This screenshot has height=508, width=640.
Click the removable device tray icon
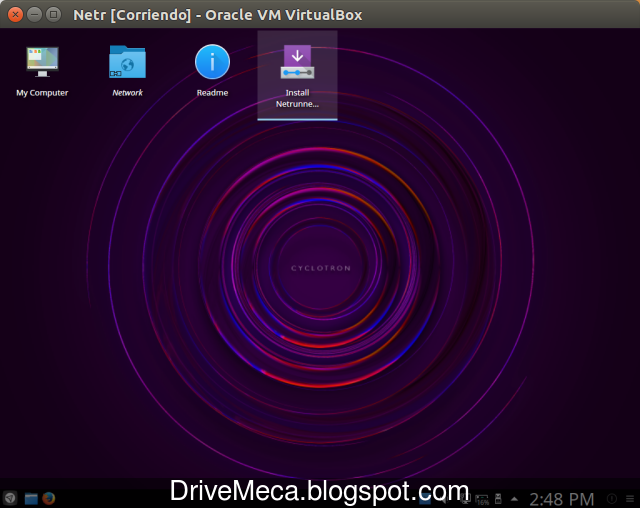498,499
